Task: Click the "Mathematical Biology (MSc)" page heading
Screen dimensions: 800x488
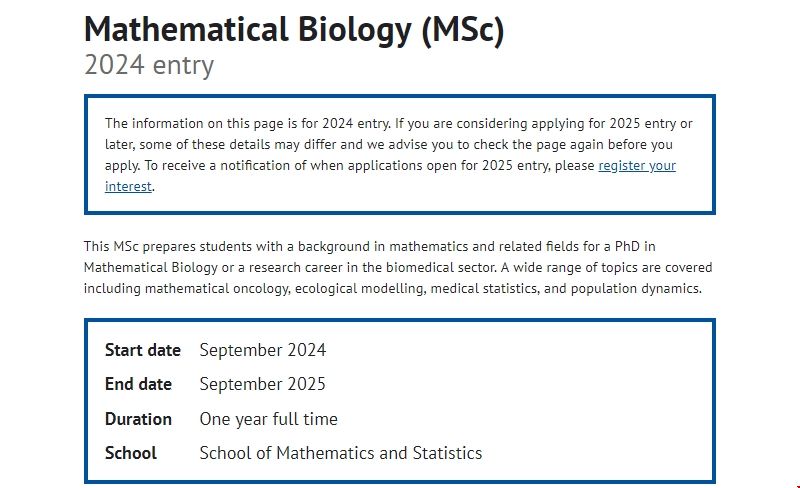Action: pyautogui.click(x=294, y=30)
